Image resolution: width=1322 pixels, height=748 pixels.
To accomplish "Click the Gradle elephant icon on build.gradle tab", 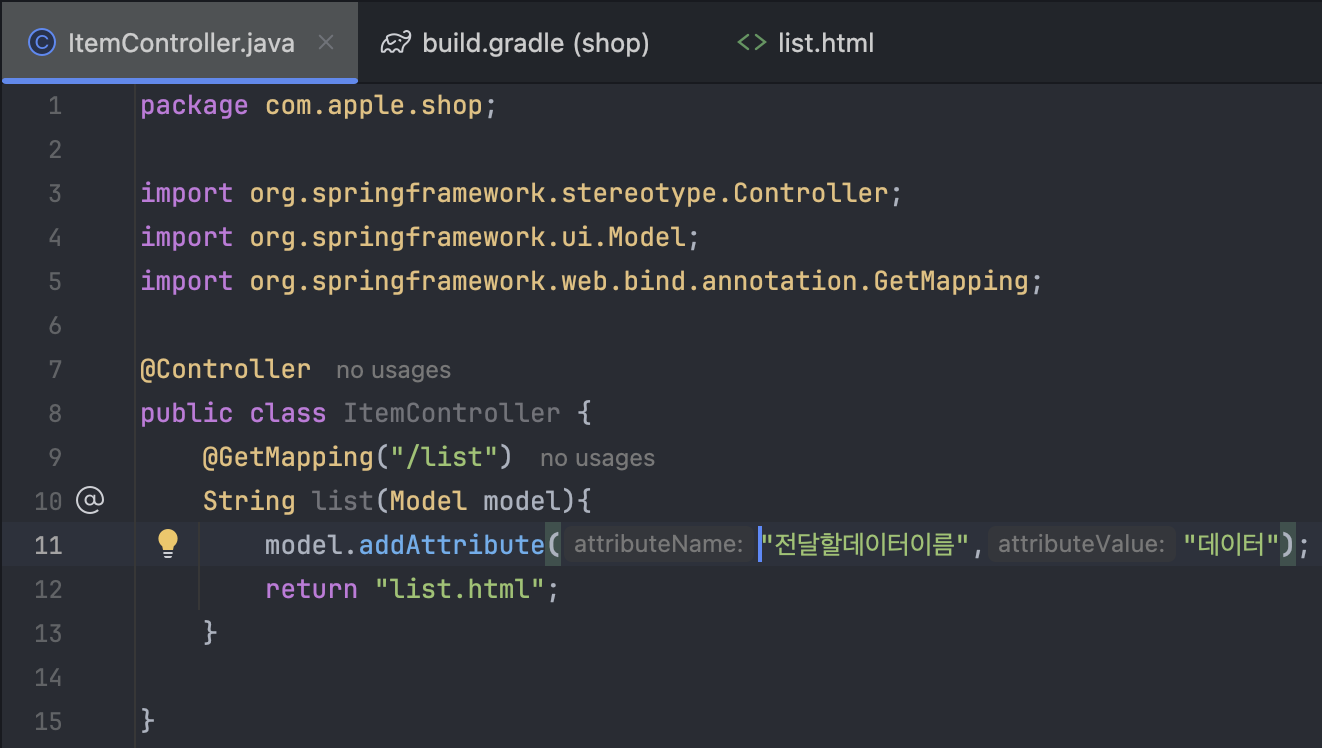I will [x=396, y=43].
